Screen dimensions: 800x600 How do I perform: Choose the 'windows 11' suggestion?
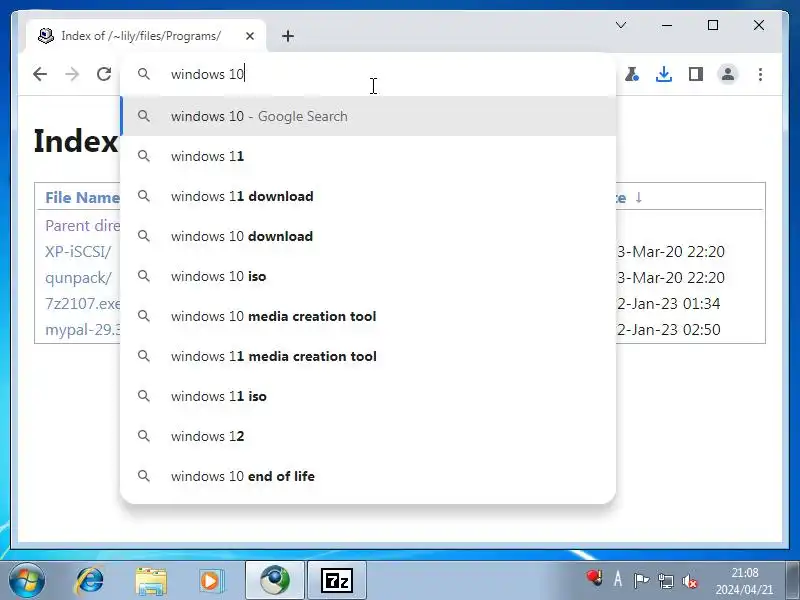coord(368,156)
